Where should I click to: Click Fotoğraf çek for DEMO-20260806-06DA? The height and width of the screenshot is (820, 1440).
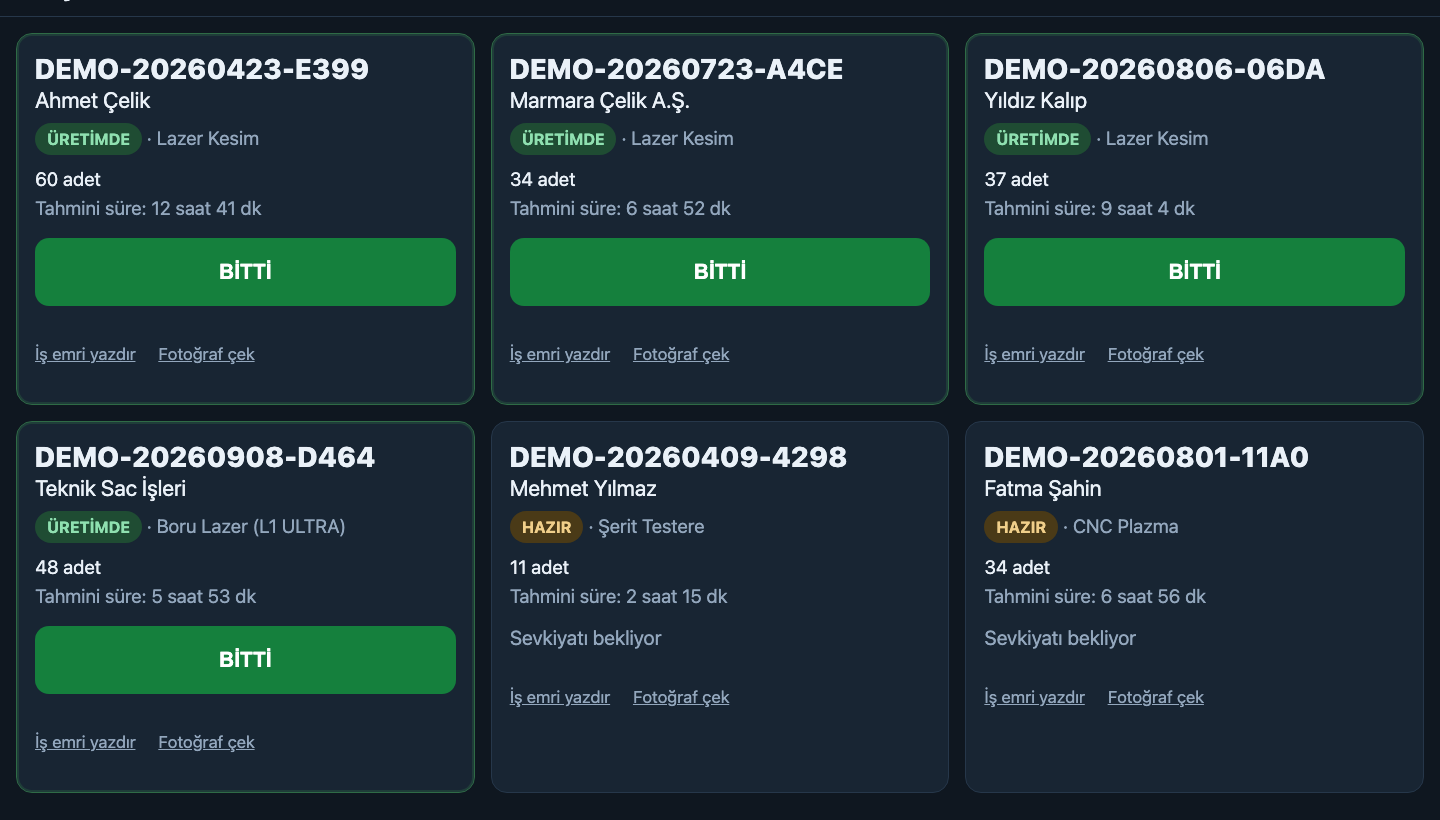1156,354
